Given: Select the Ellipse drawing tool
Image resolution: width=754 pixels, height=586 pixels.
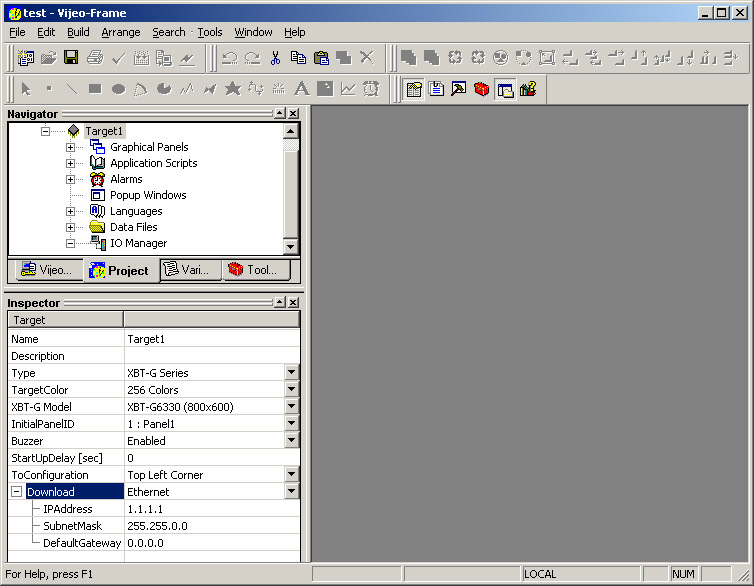Looking at the screenshot, I should 118,89.
